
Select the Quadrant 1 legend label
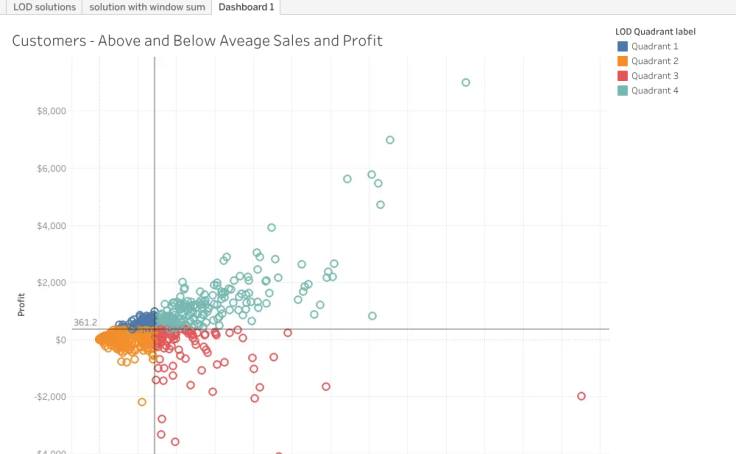point(654,46)
